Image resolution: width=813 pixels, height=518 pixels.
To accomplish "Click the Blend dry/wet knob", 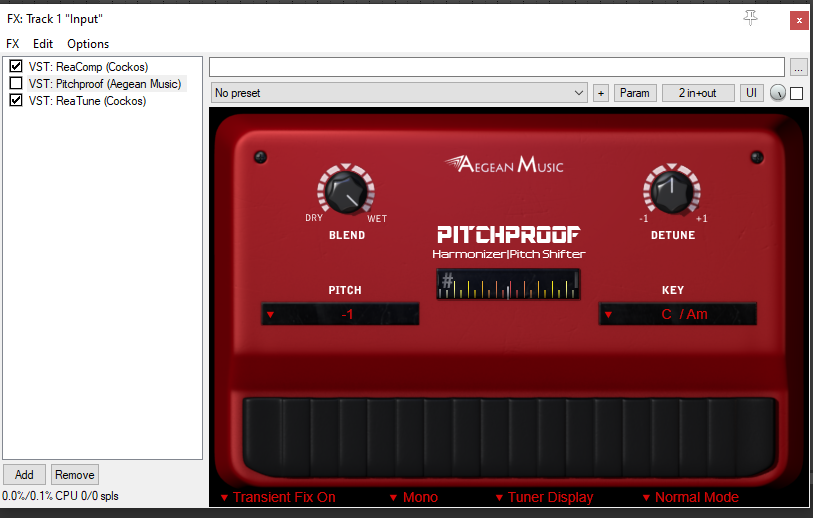I will [x=346, y=191].
